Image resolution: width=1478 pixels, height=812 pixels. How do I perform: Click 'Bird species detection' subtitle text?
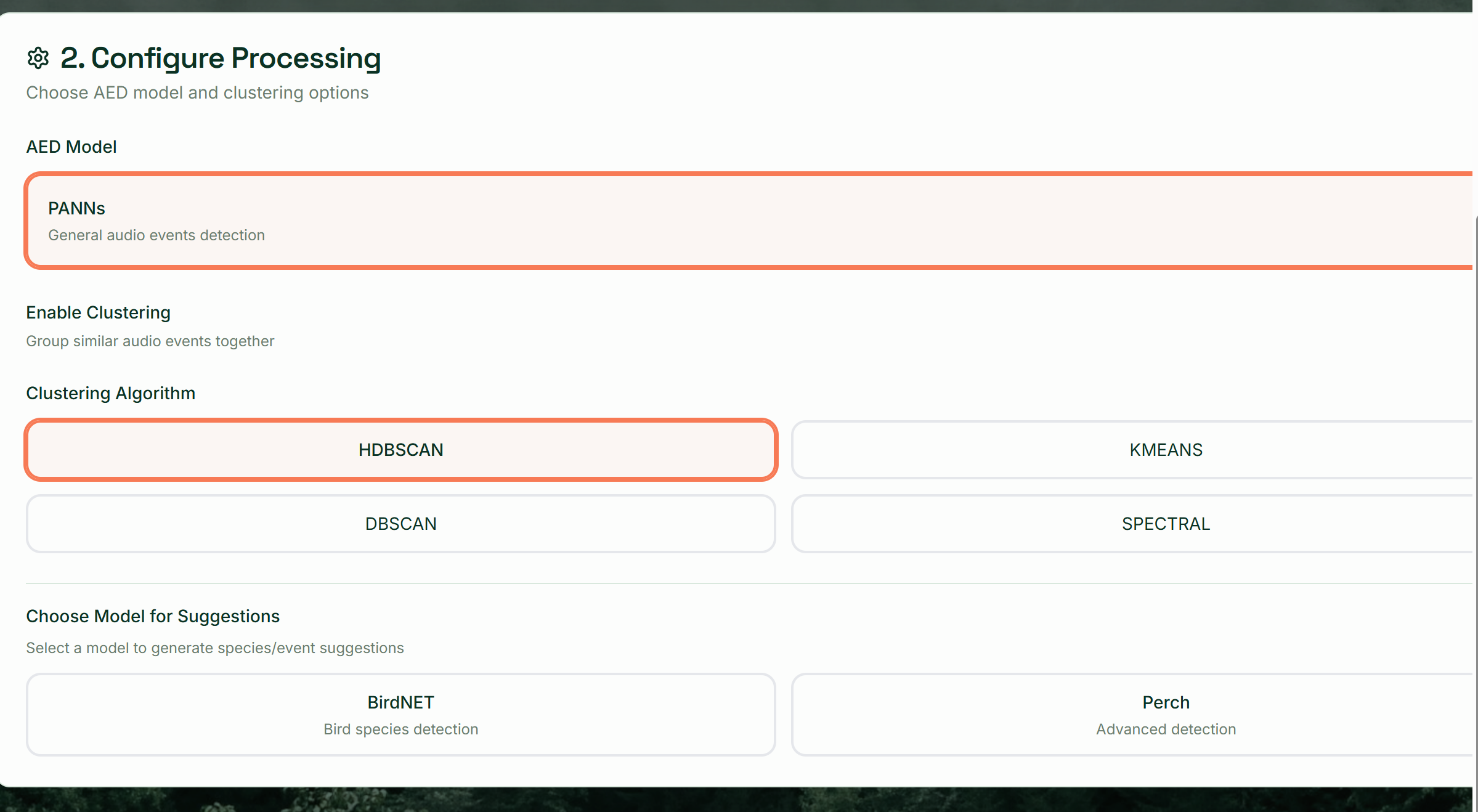pos(400,729)
